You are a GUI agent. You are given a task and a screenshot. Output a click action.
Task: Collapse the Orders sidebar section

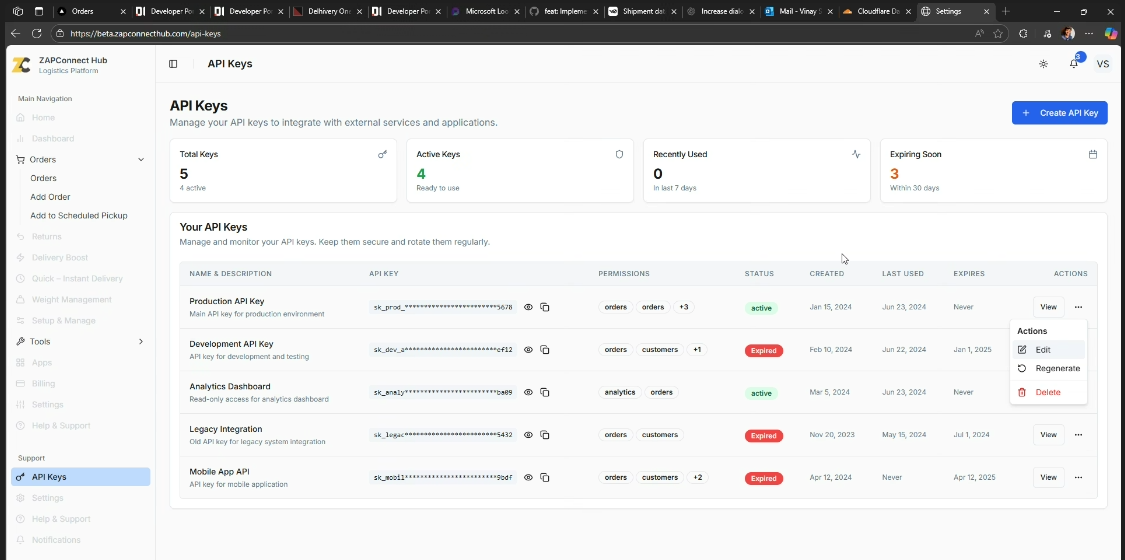(140, 160)
